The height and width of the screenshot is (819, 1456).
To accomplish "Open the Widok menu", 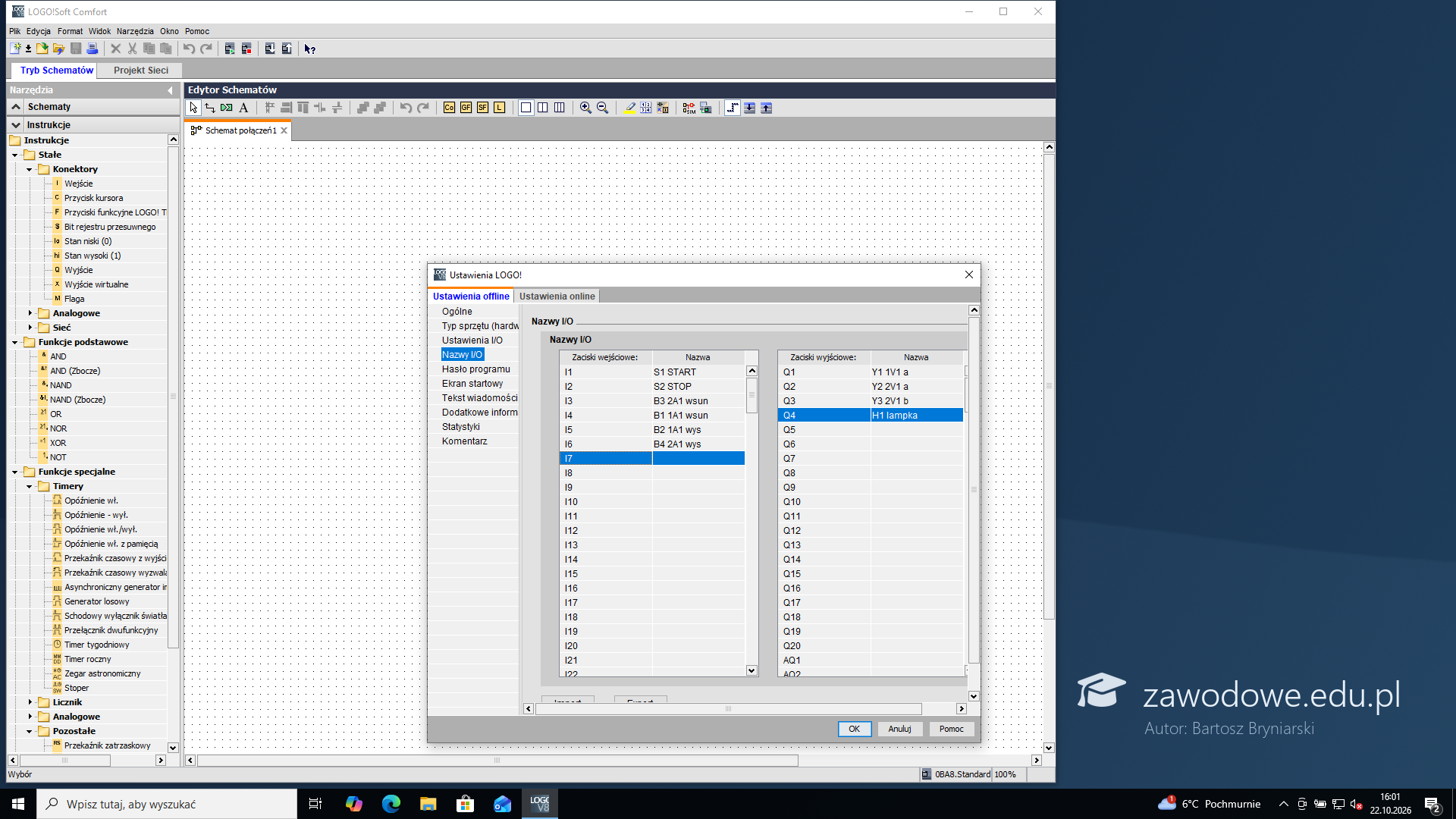I will [x=99, y=31].
